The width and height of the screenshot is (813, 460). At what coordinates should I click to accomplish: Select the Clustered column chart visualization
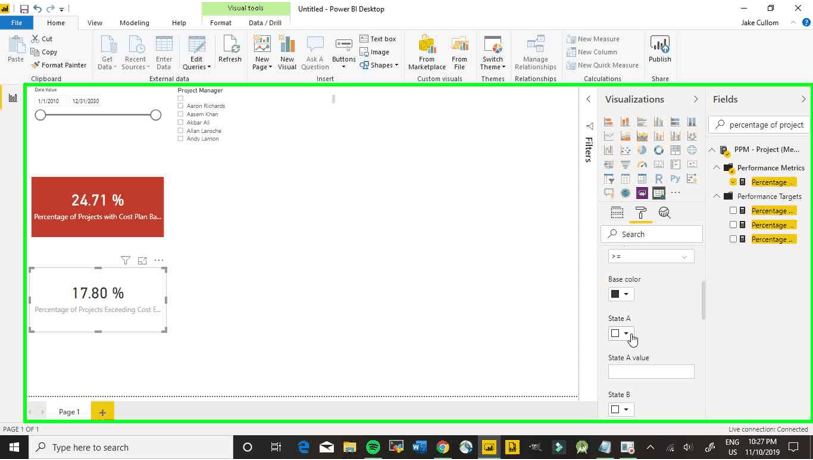[658, 122]
